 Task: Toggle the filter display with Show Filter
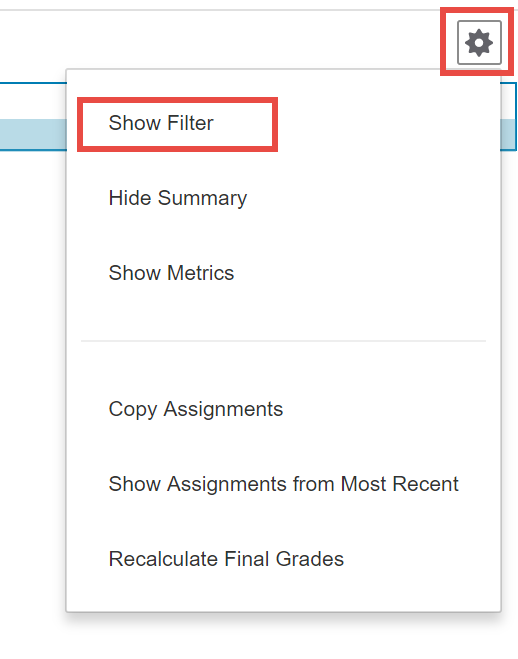[x=161, y=123]
